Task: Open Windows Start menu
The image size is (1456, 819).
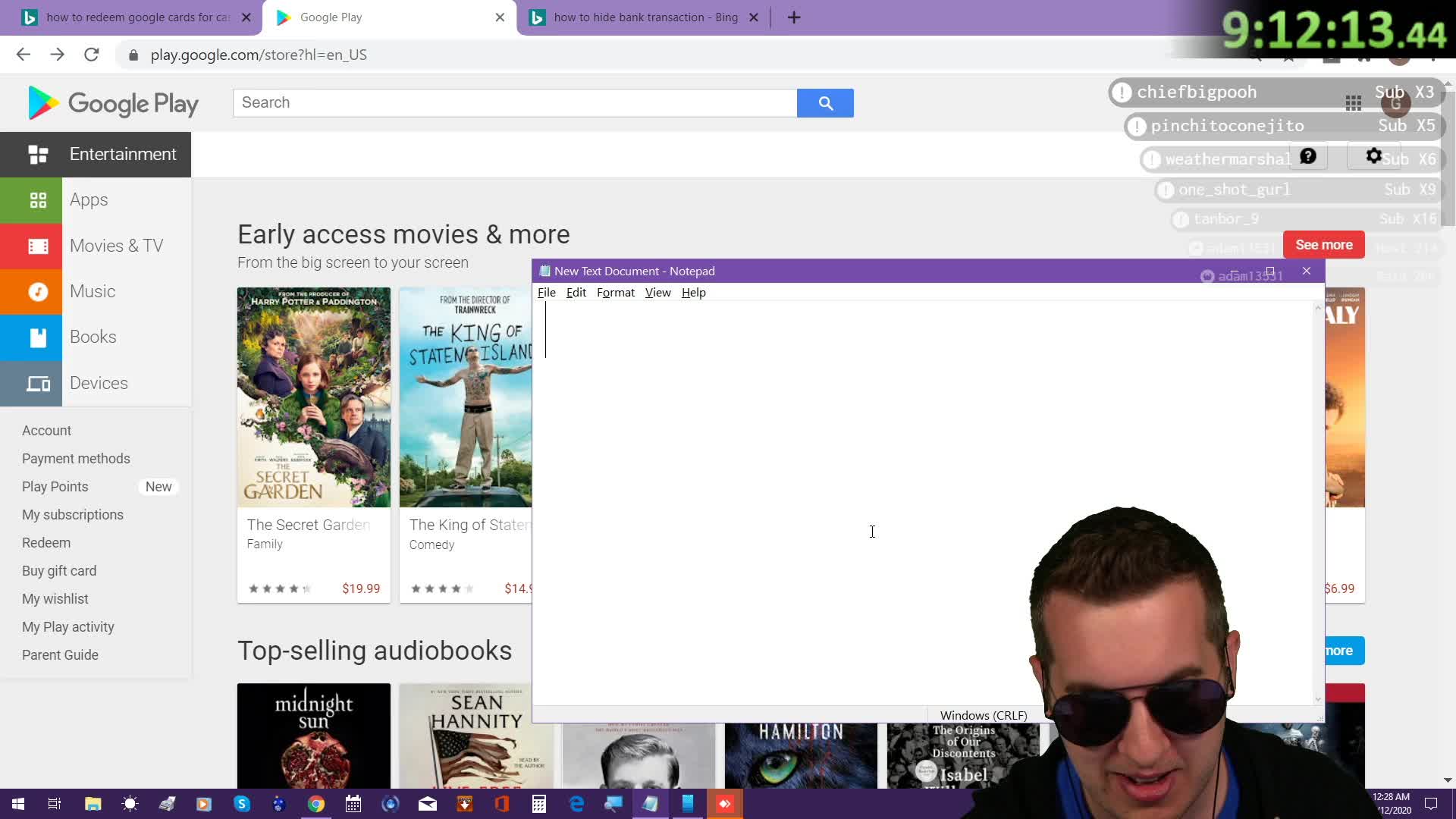Action: [x=17, y=804]
